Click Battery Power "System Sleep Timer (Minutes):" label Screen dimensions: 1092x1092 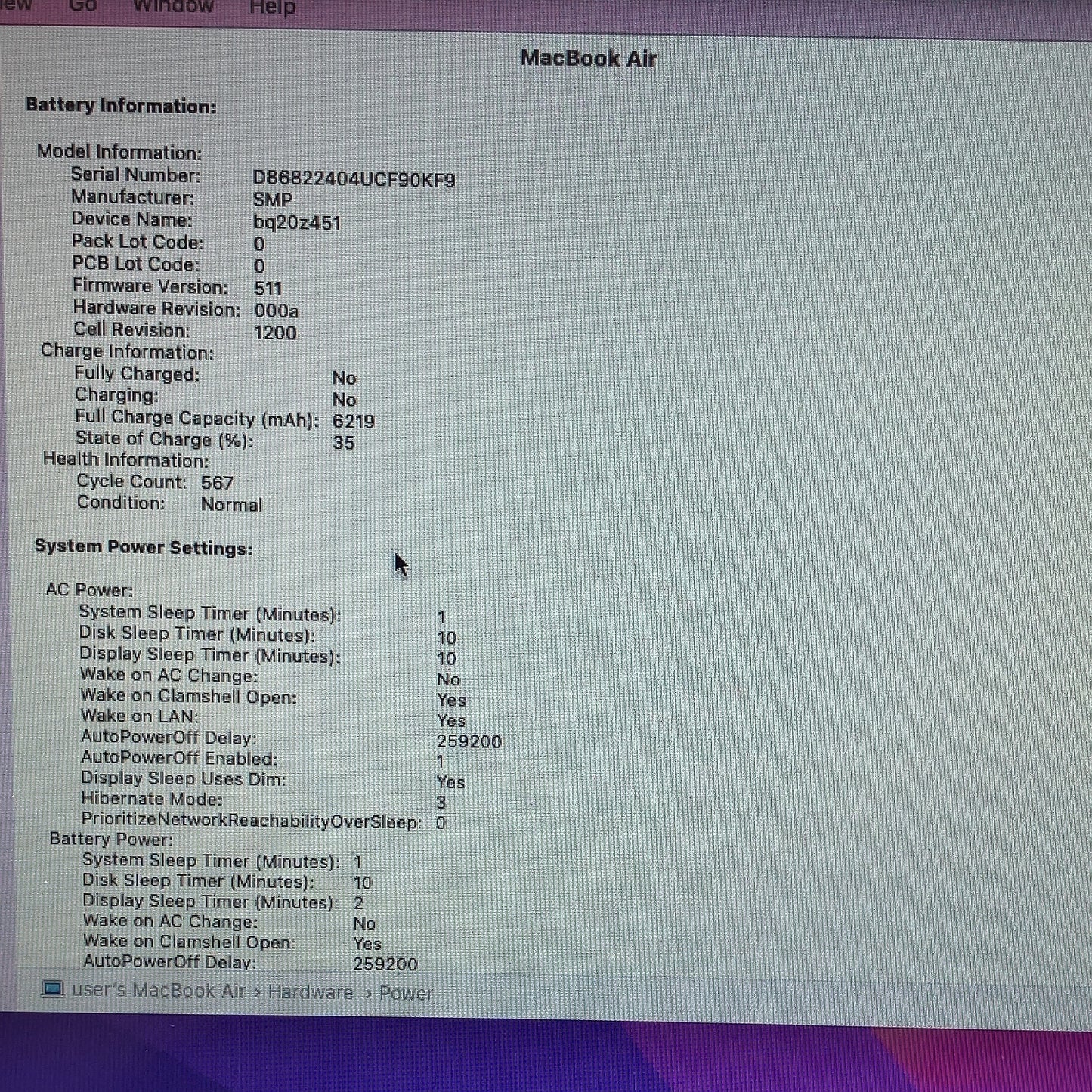click(x=212, y=861)
